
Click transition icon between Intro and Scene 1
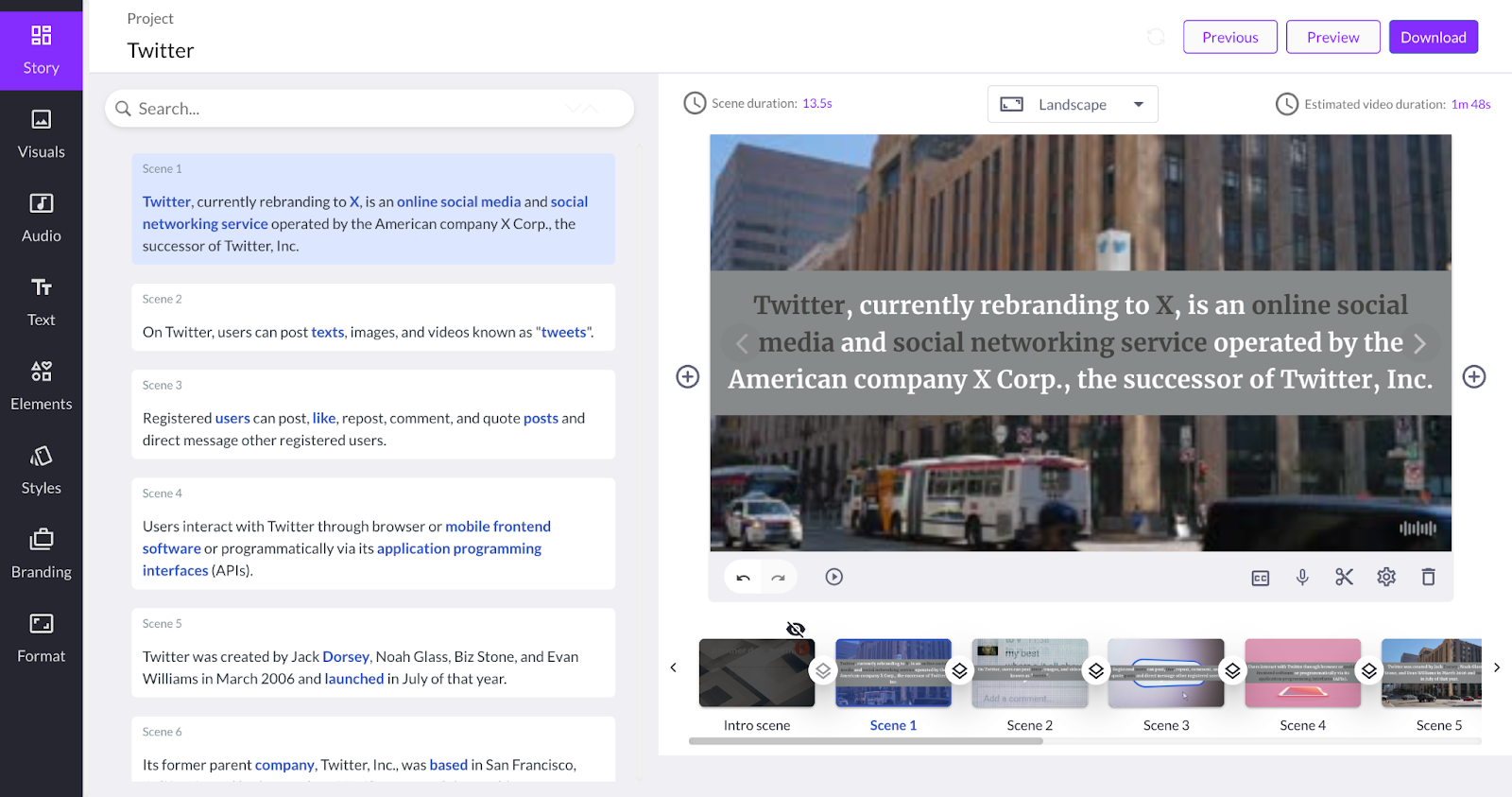(x=823, y=670)
